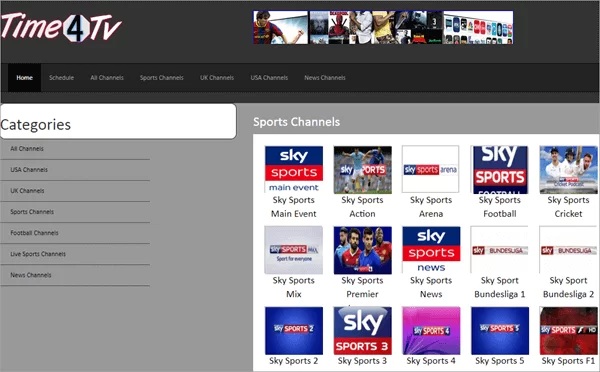Screen dimensions: 600x372
Task: Open the Schedule tab in navigation bar
Action: click(x=61, y=78)
